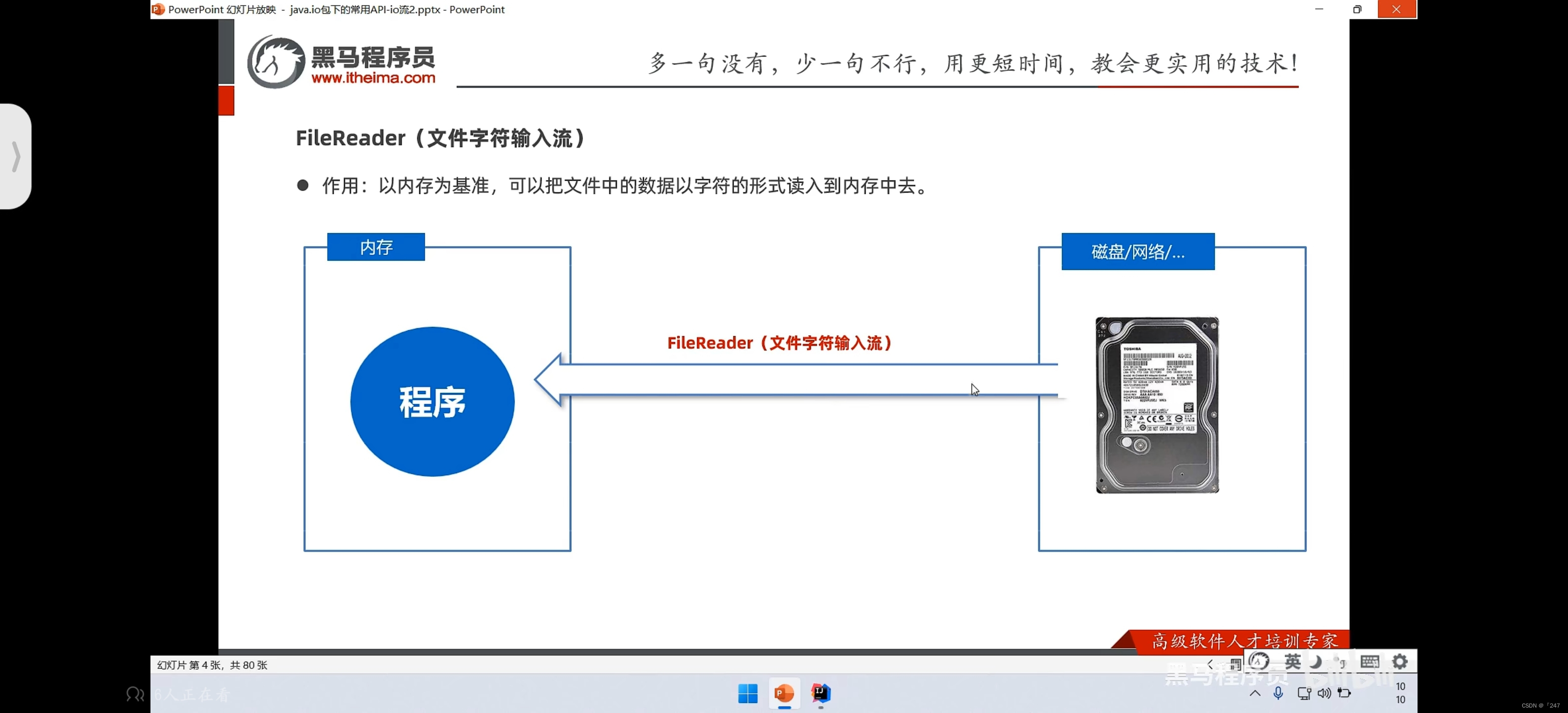
Task: Click the red FileReader arrow label
Action: [x=780, y=343]
